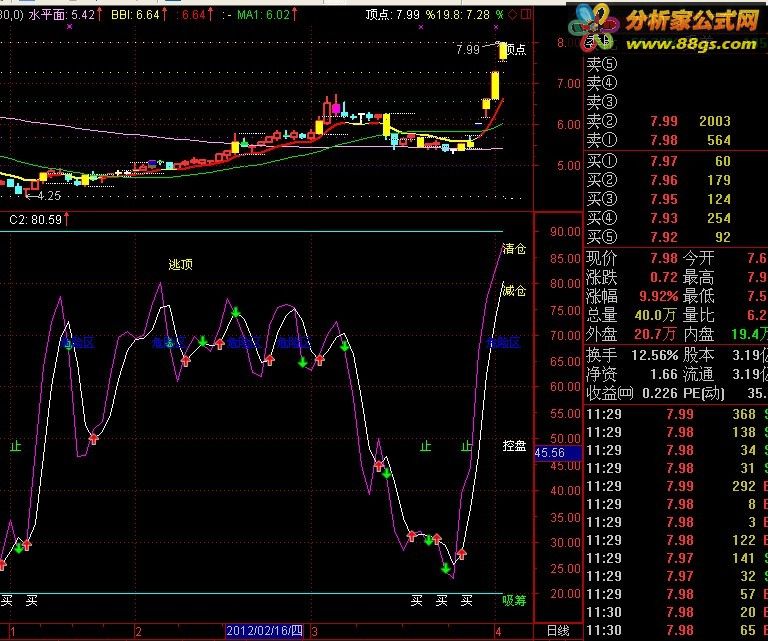Click month marker 3 on the time axis
768x641 pixels.
[x=314, y=632]
